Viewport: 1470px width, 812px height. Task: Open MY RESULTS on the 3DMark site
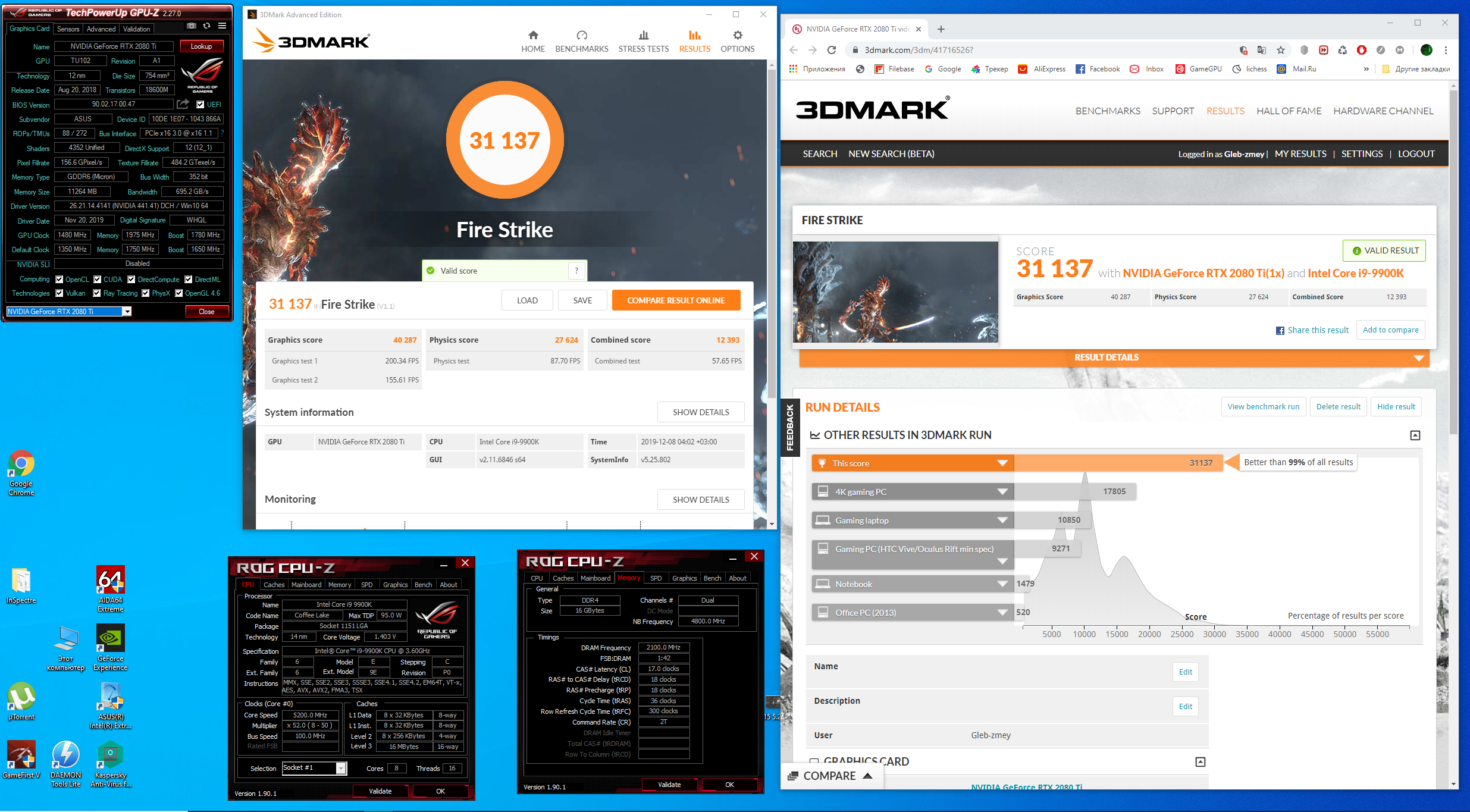[1300, 154]
